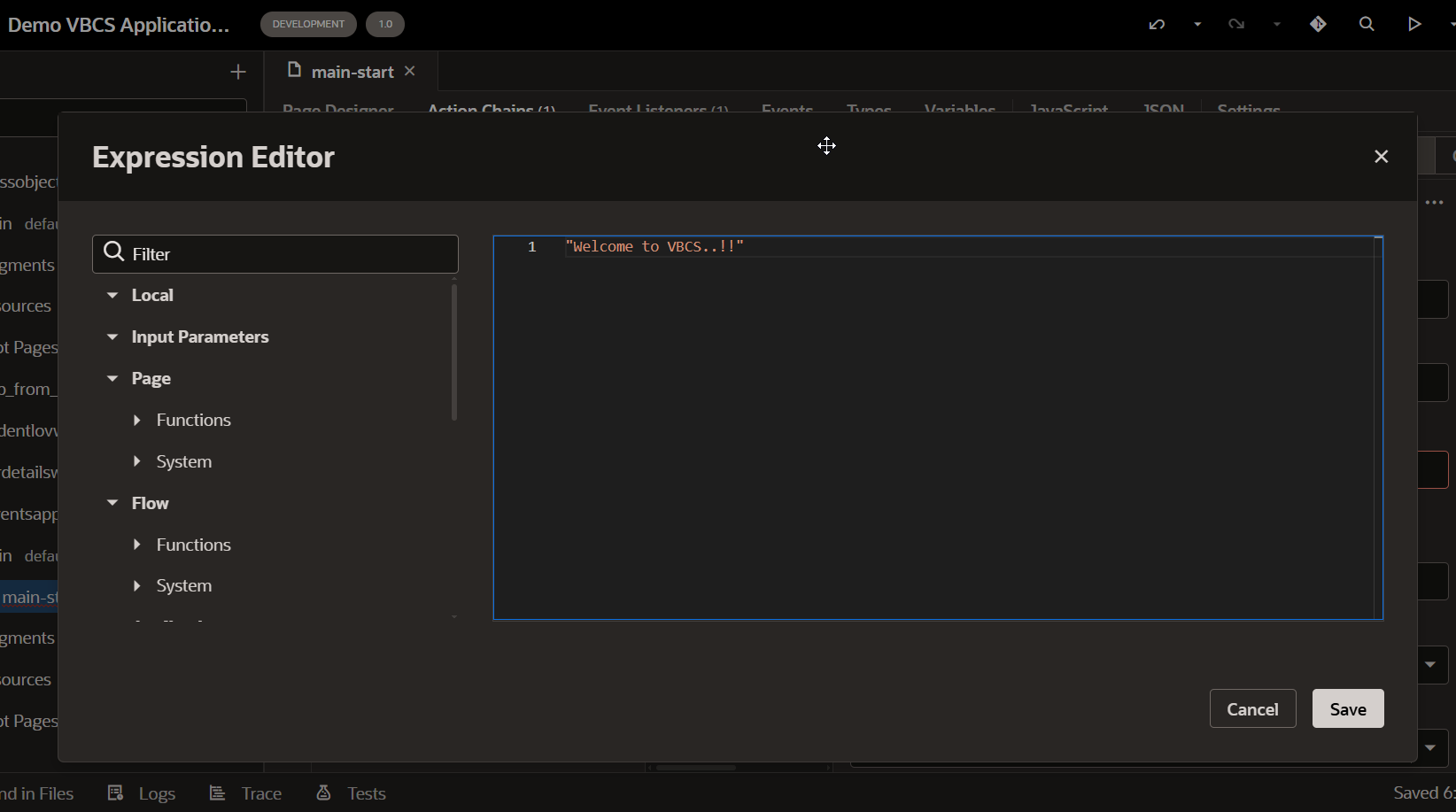Expand Functions under Flow
This screenshot has width=1456, height=812.
[x=137, y=545]
